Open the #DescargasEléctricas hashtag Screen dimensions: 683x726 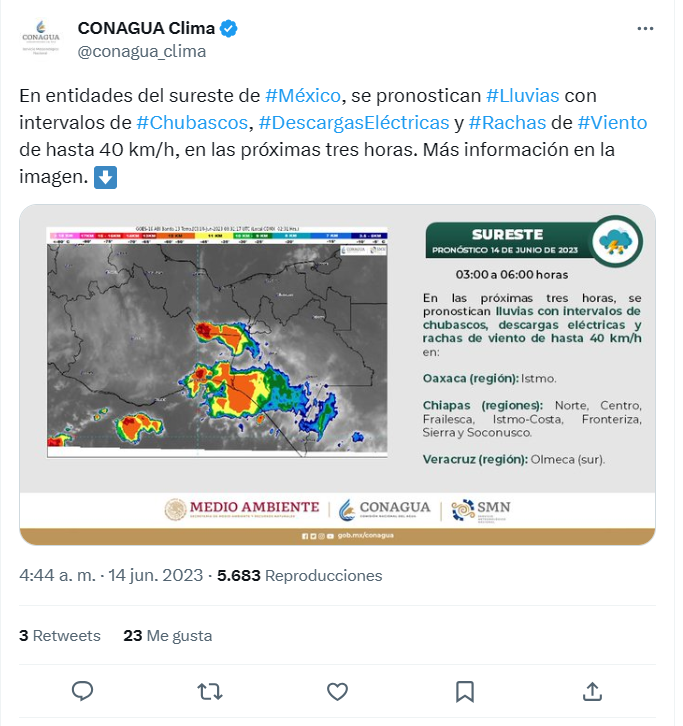[354, 124]
